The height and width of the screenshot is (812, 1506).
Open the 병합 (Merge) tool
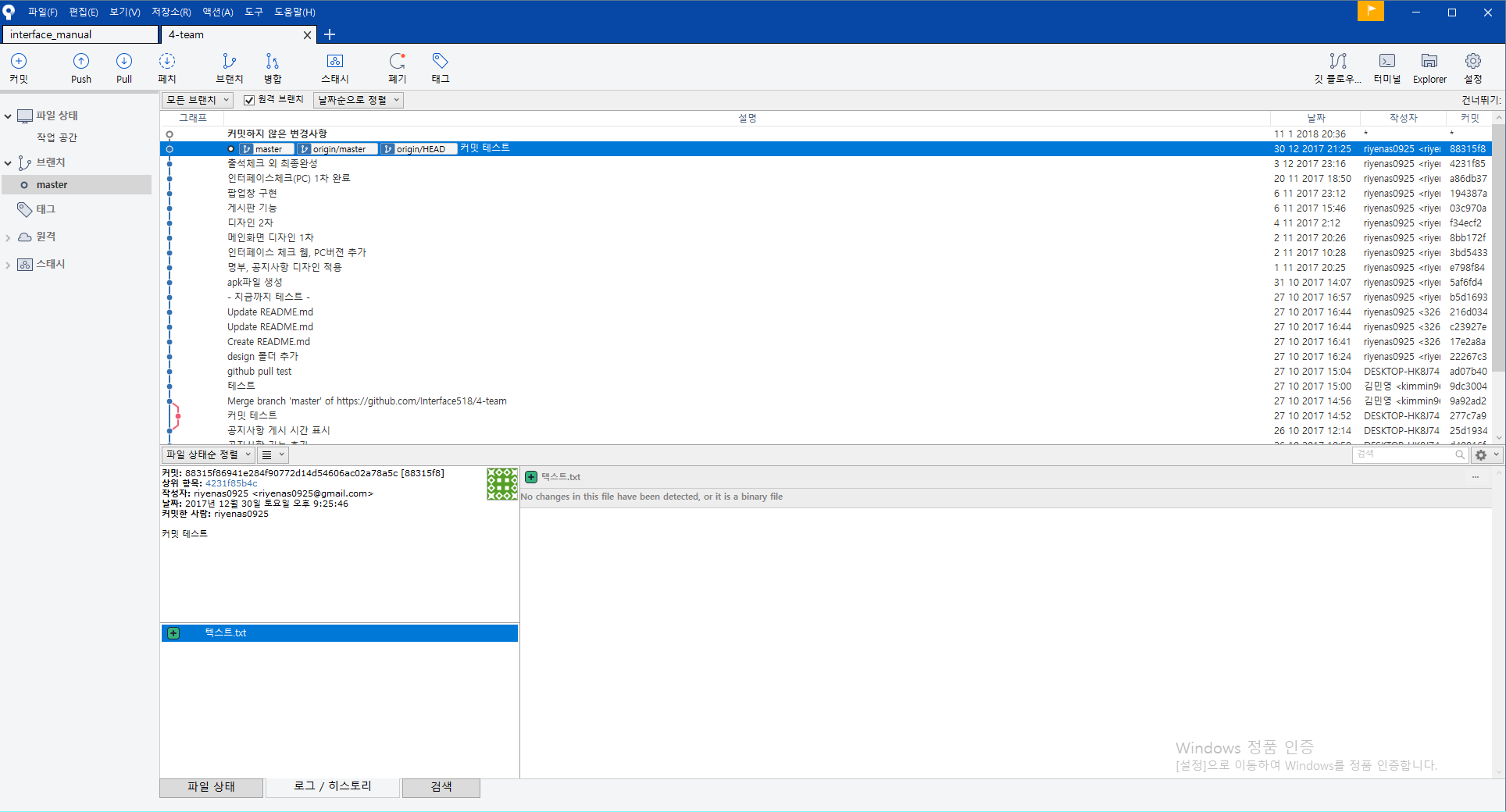pyautogui.click(x=272, y=68)
